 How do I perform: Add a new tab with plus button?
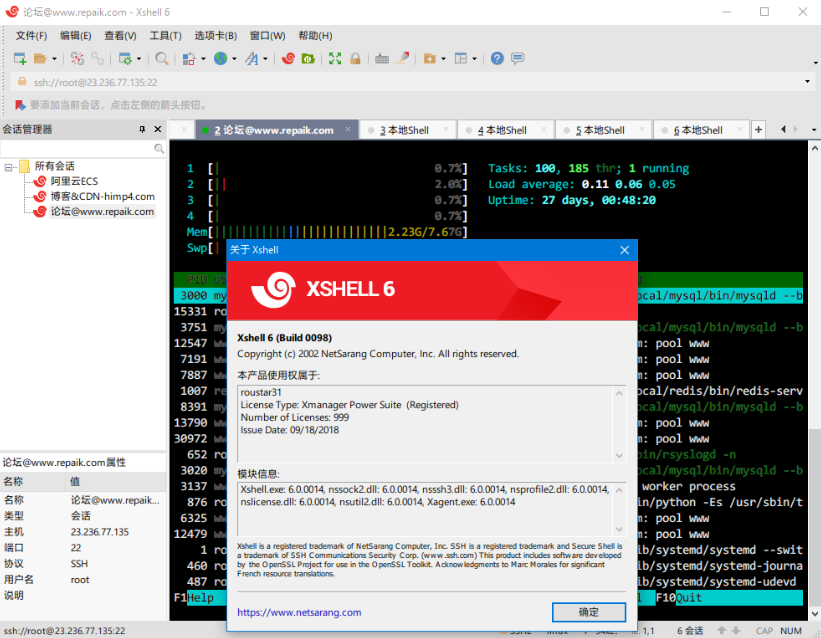[x=758, y=129]
